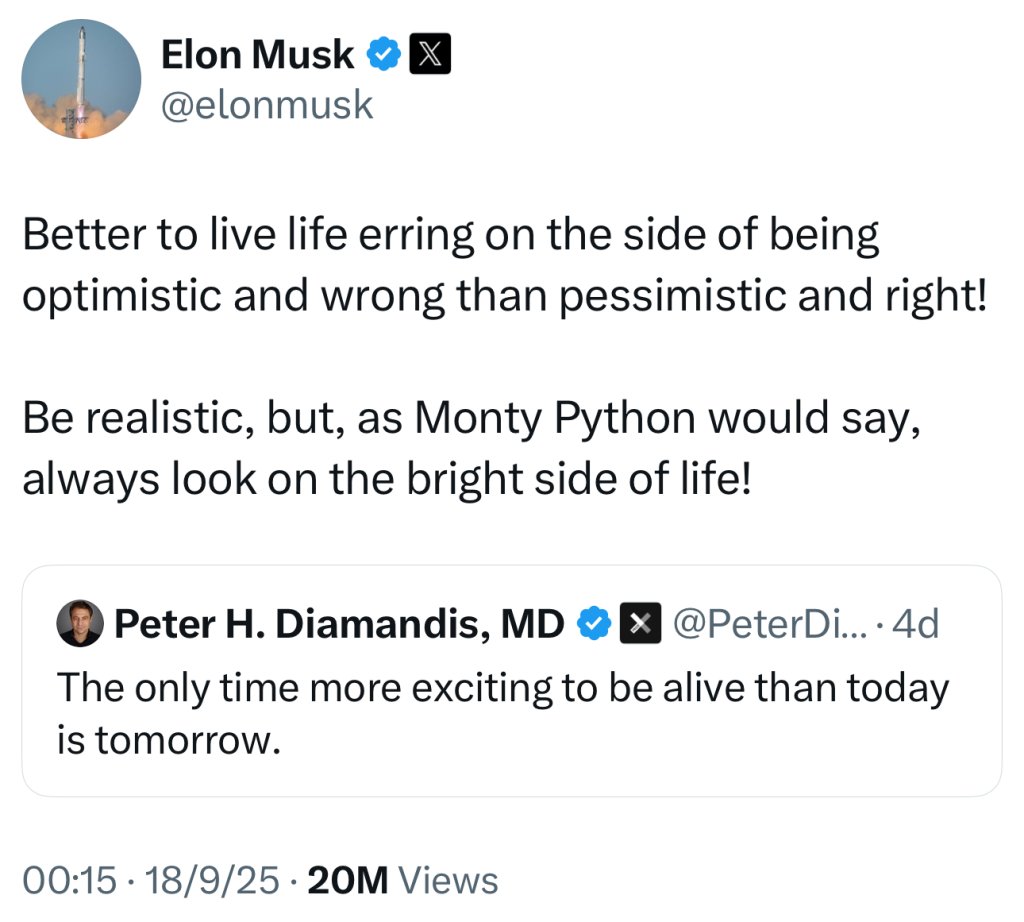Click the "Views" label at the bottom
1024x922 pixels.
point(447,880)
